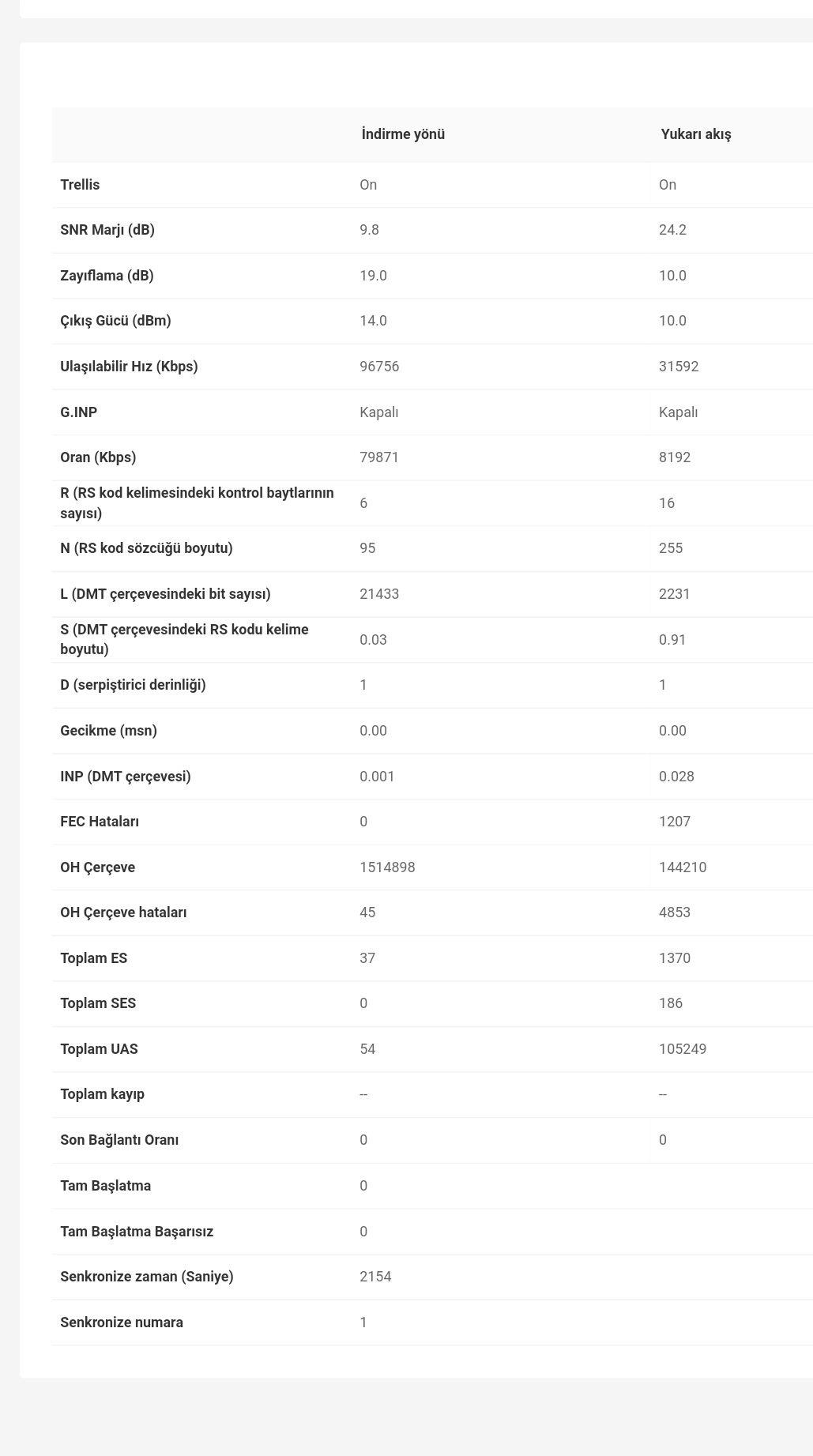This screenshot has height=1456, width=813.
Task: Click the Senkronize zaman value 2154
Action: click(375, 1277)
